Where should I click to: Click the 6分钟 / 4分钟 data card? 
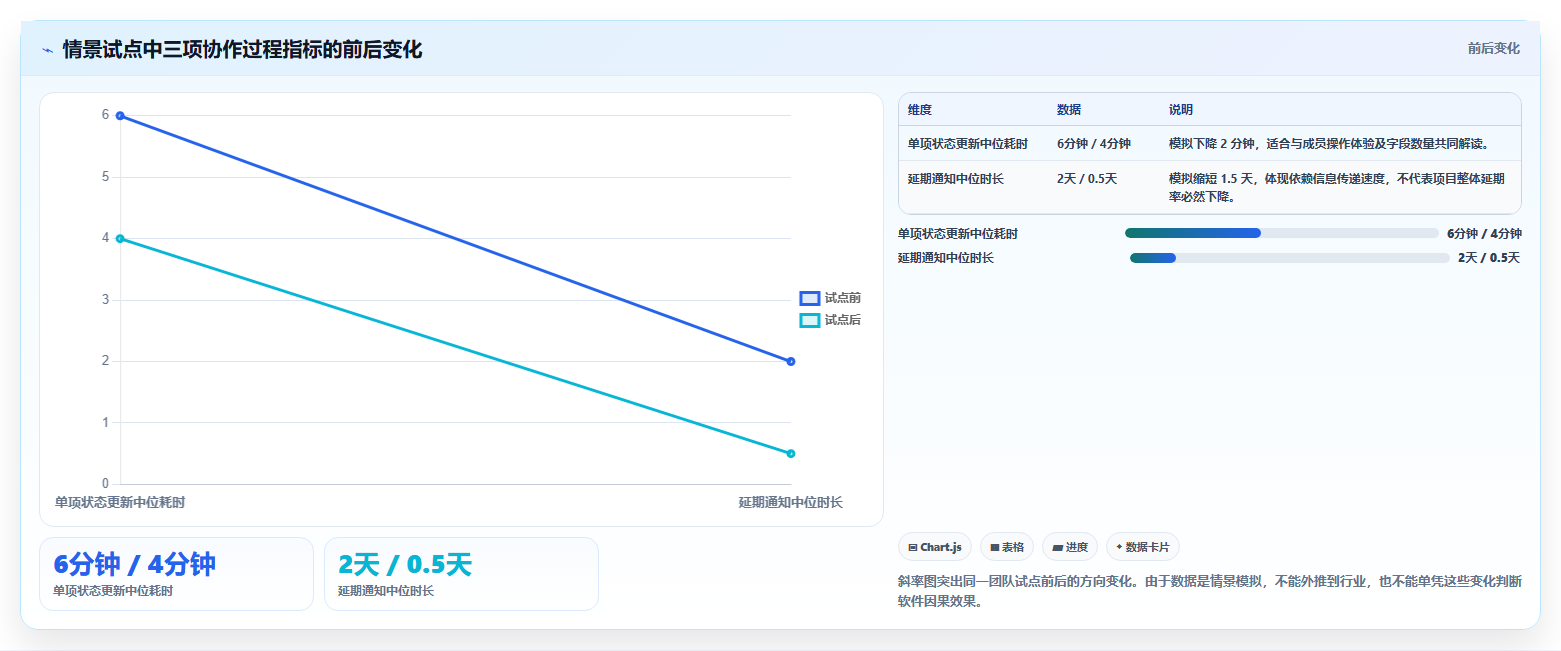[176, 574]
